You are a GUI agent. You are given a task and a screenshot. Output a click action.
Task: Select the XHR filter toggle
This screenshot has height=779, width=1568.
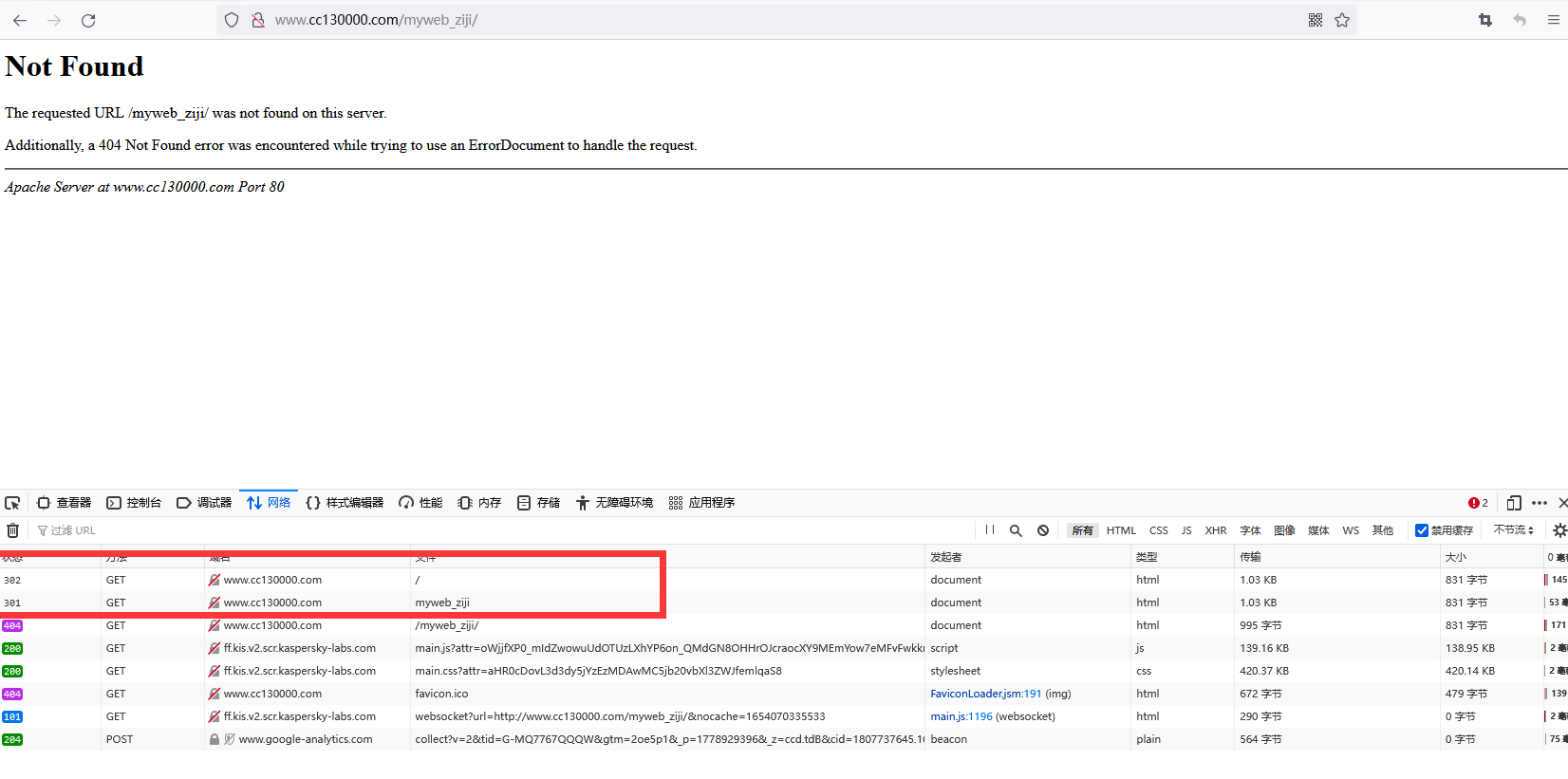[1216, 530]
